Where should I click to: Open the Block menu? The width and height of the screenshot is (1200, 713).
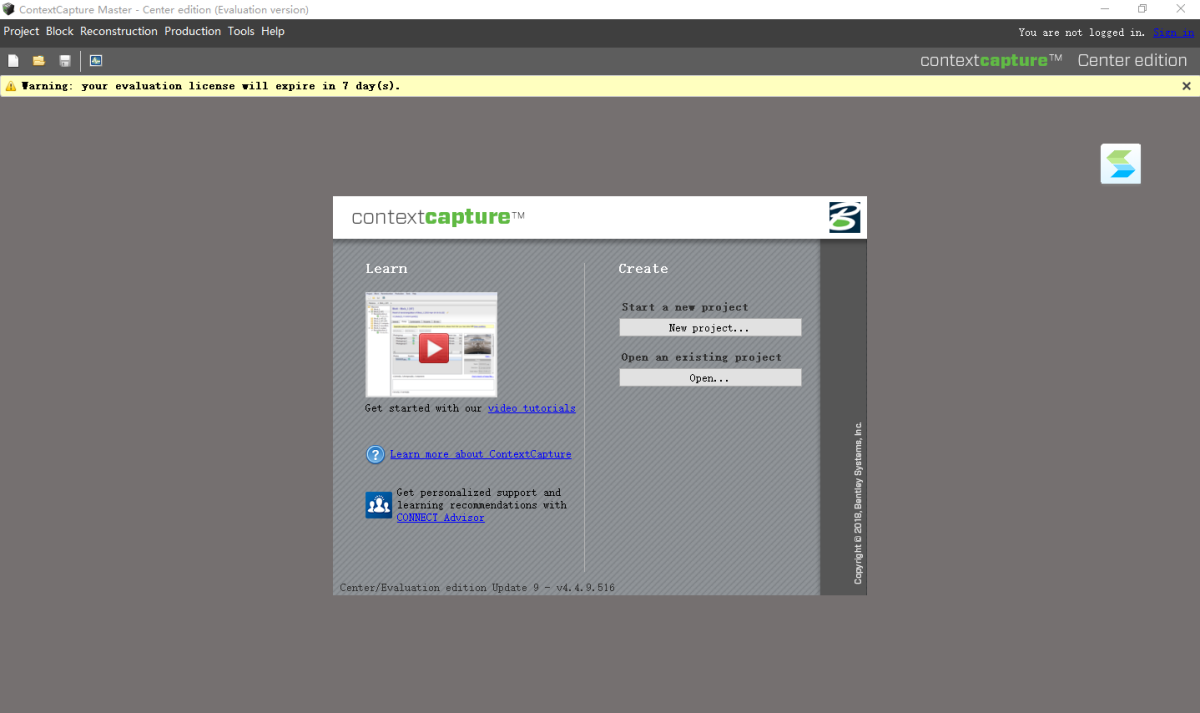coord(60,32)
